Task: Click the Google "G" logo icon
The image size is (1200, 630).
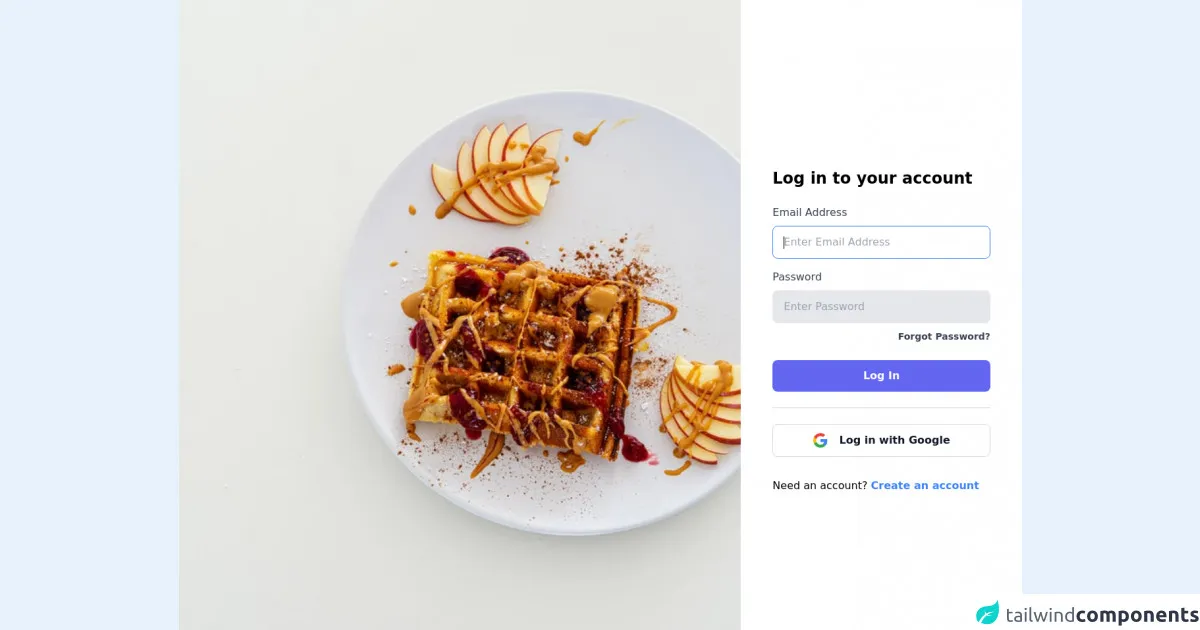Action: pos(820,440)
